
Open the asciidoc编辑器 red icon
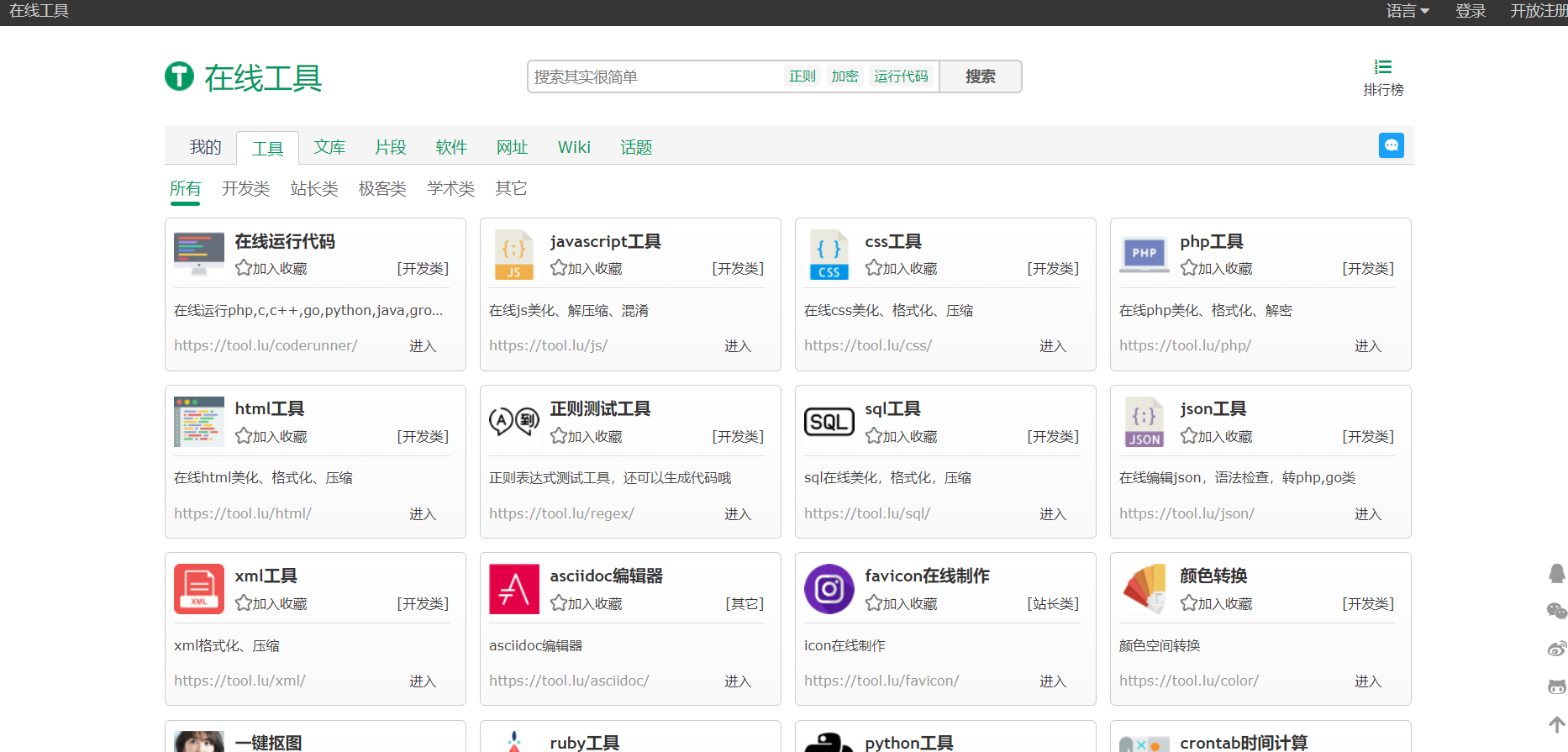pyautogui.click(x=514, y=589)
